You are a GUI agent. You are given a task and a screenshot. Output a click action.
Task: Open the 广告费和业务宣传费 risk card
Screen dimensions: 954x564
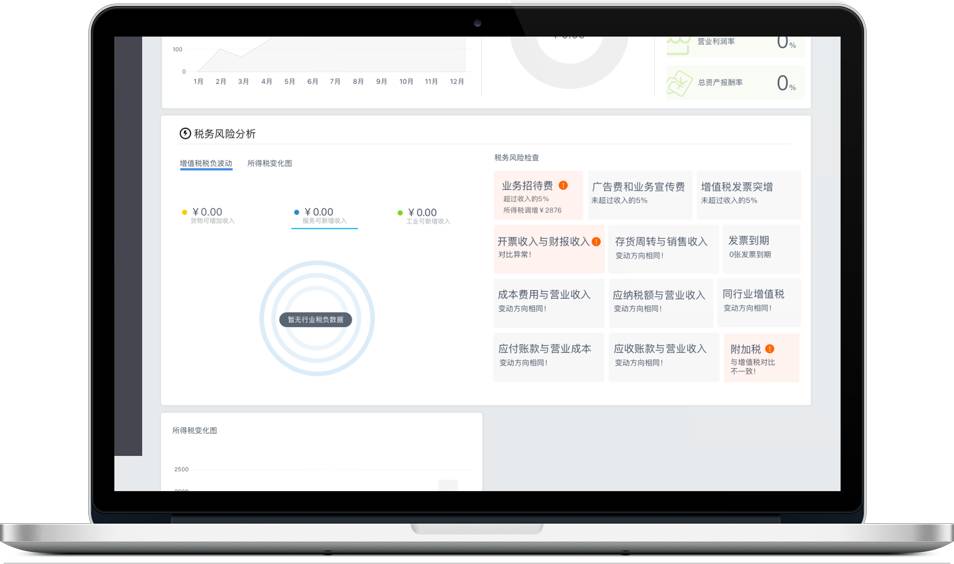click(639, 194)
